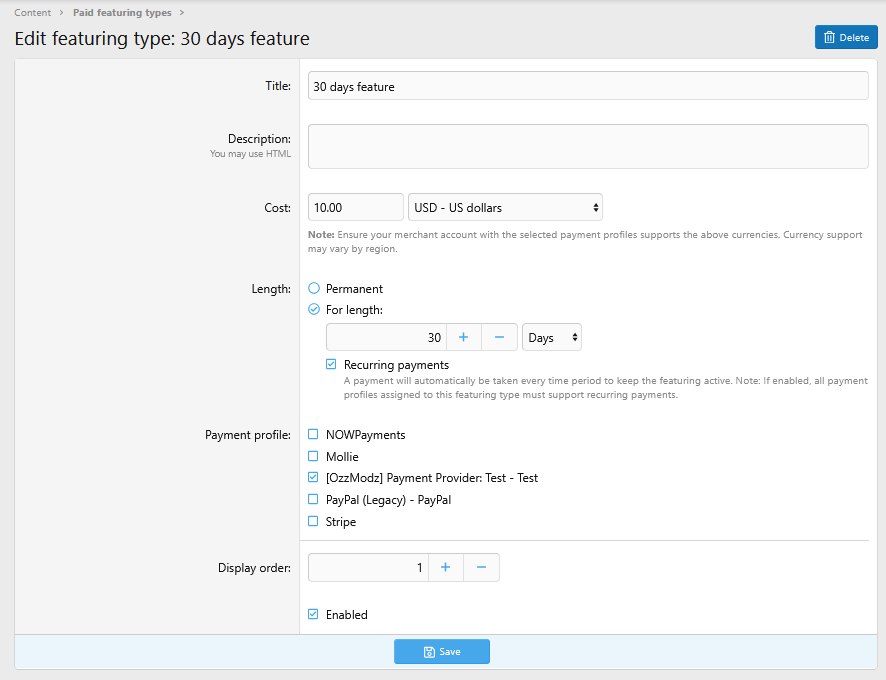Click the 'Length:' label
This screenshot has width=886, height=680.
pos(271,289)
